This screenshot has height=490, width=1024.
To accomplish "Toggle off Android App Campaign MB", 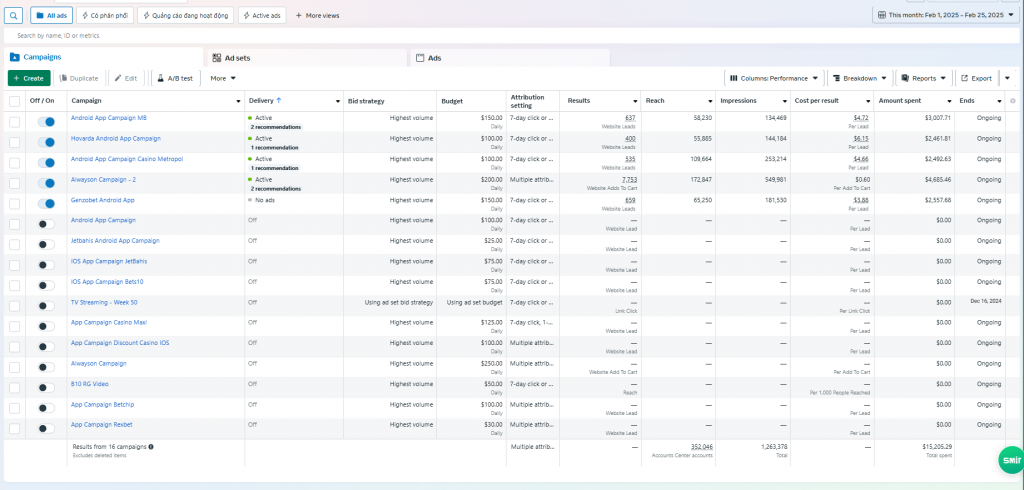I will click(x=46, y=121).
